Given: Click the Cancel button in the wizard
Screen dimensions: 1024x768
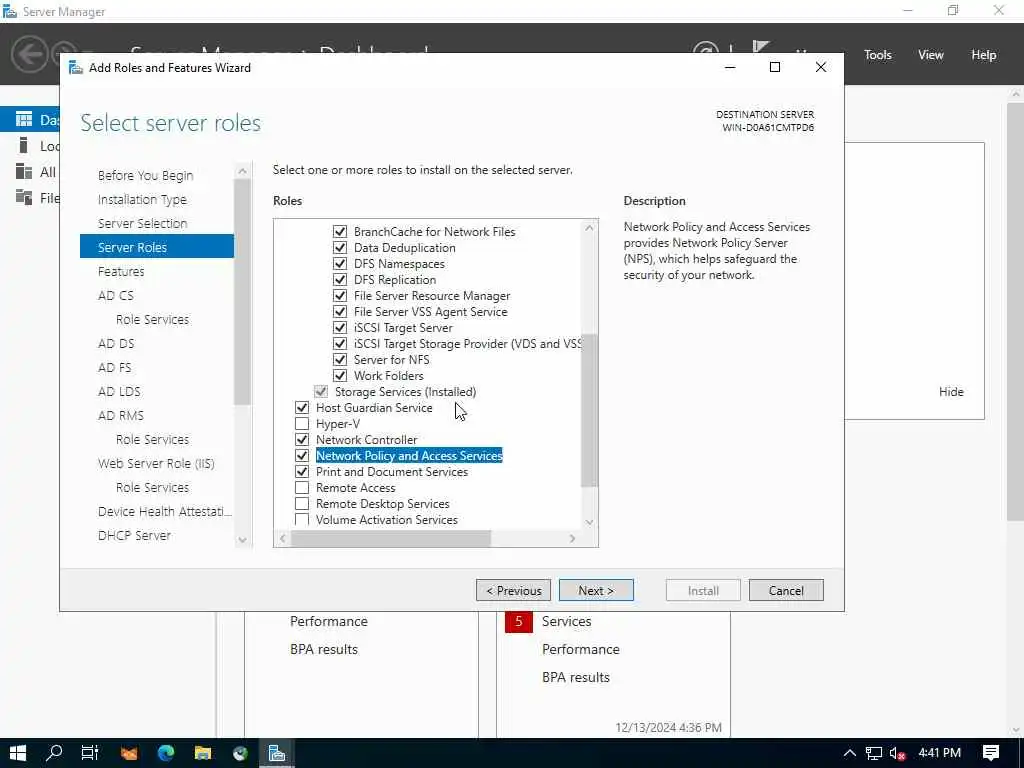Looking at the screenshot, I should tap(786, 590).
